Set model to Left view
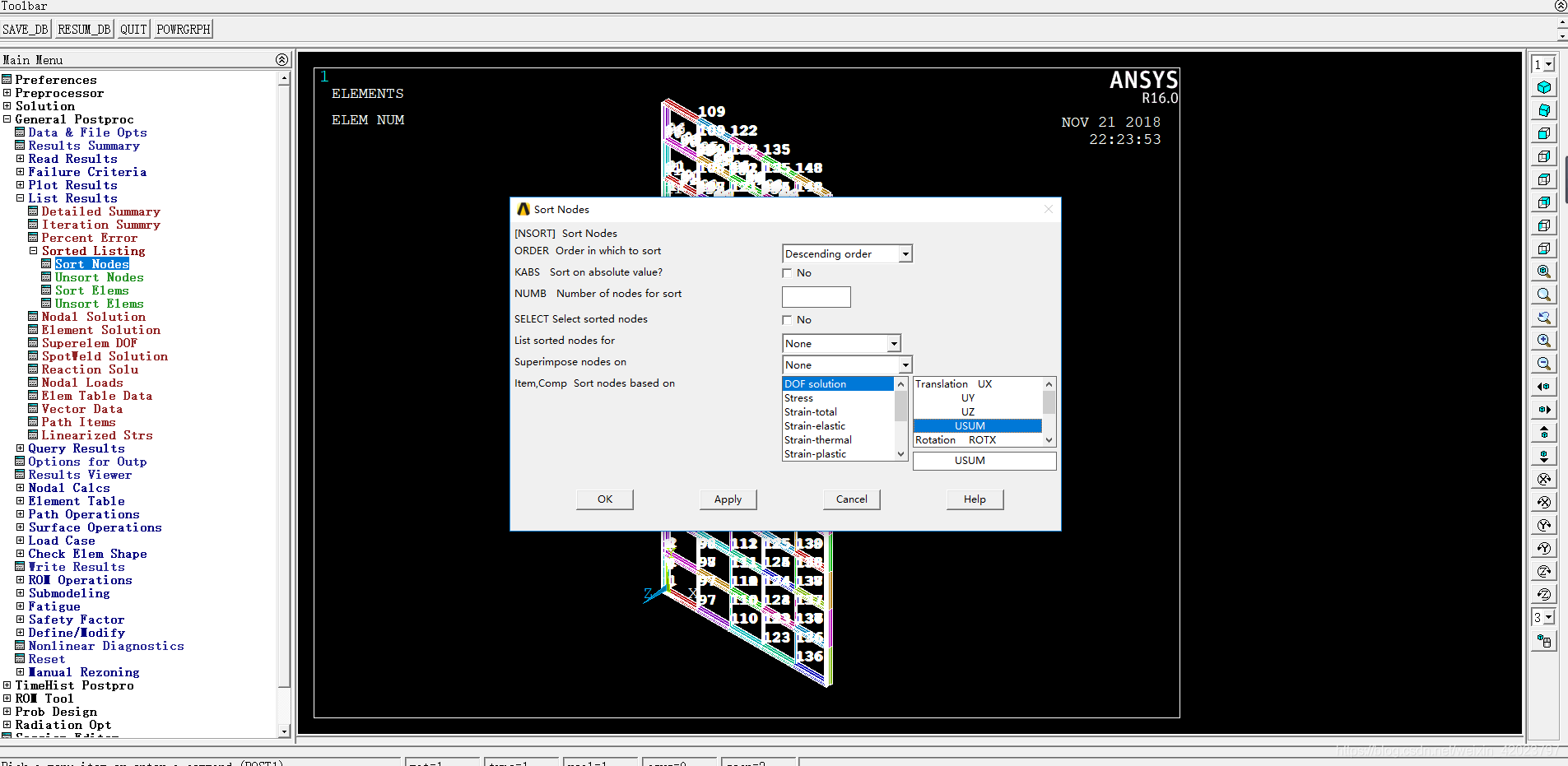 click(1544, 225)
